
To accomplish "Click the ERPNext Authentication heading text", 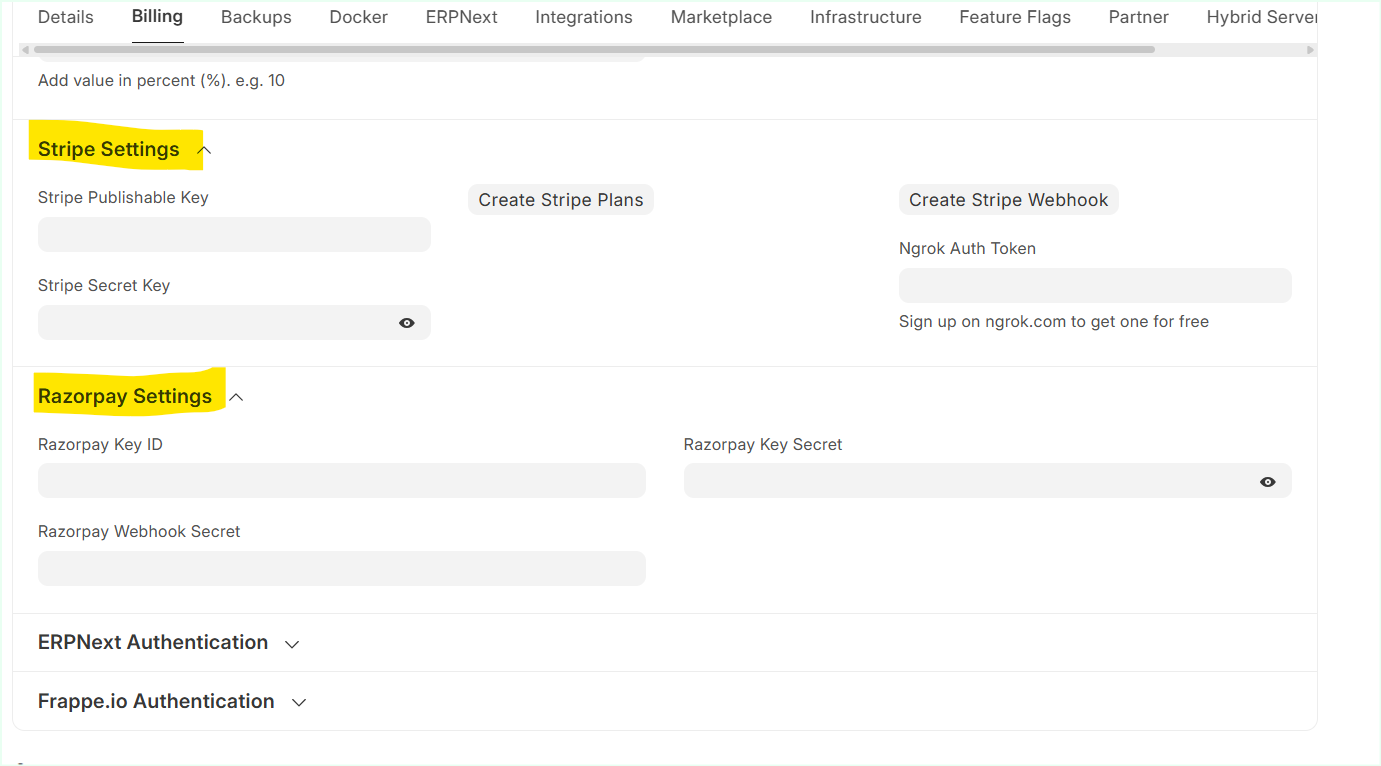I will pos(153,642).
